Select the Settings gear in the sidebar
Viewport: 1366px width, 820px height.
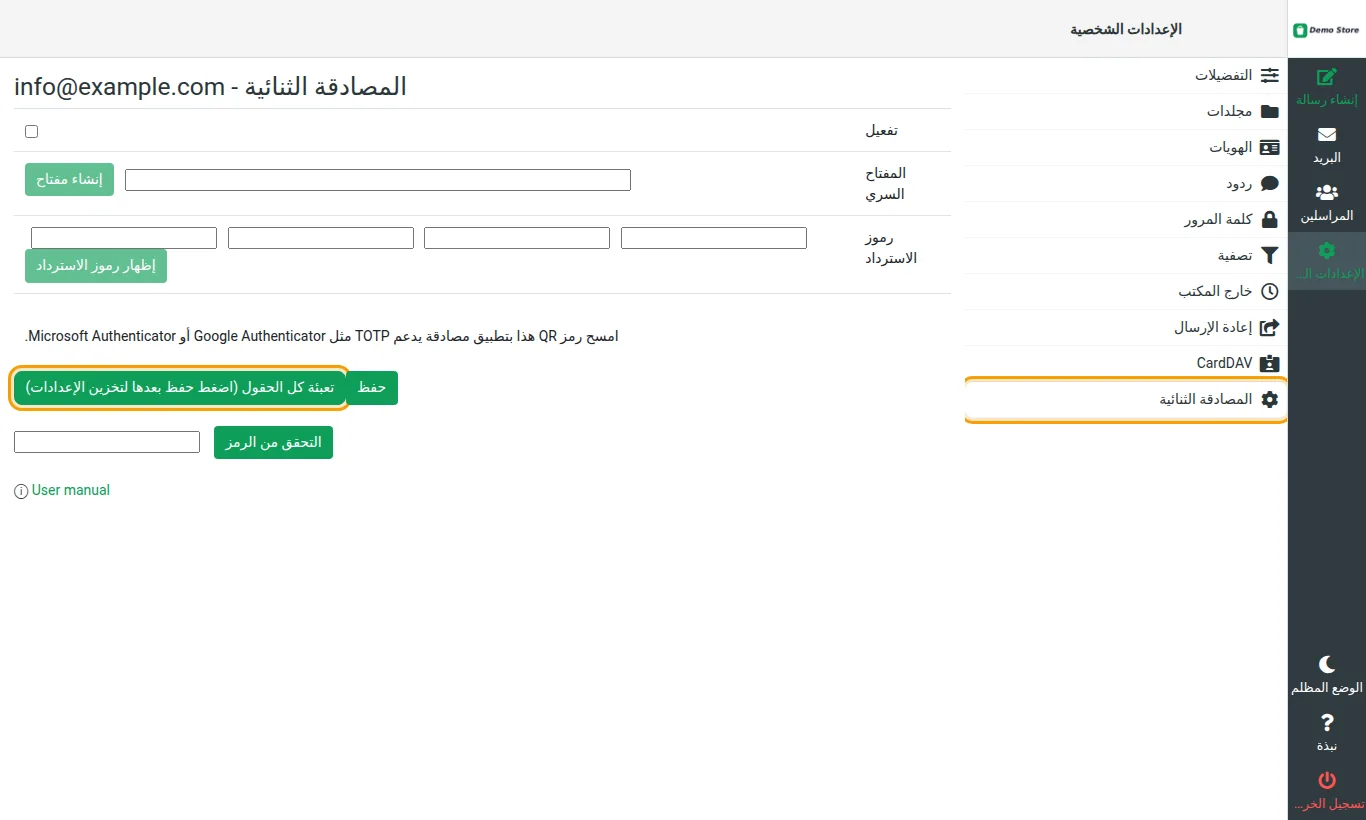point(1327,261)
